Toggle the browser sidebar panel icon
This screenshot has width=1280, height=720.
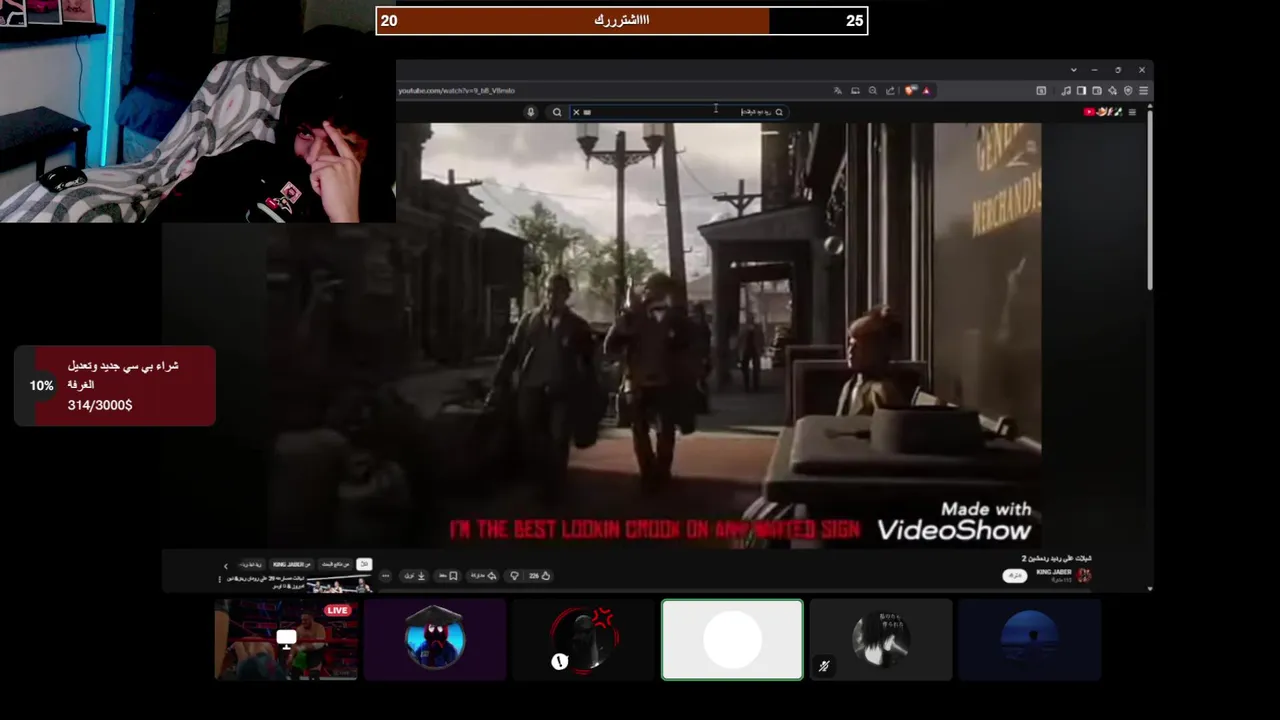tap(1081, 91)
